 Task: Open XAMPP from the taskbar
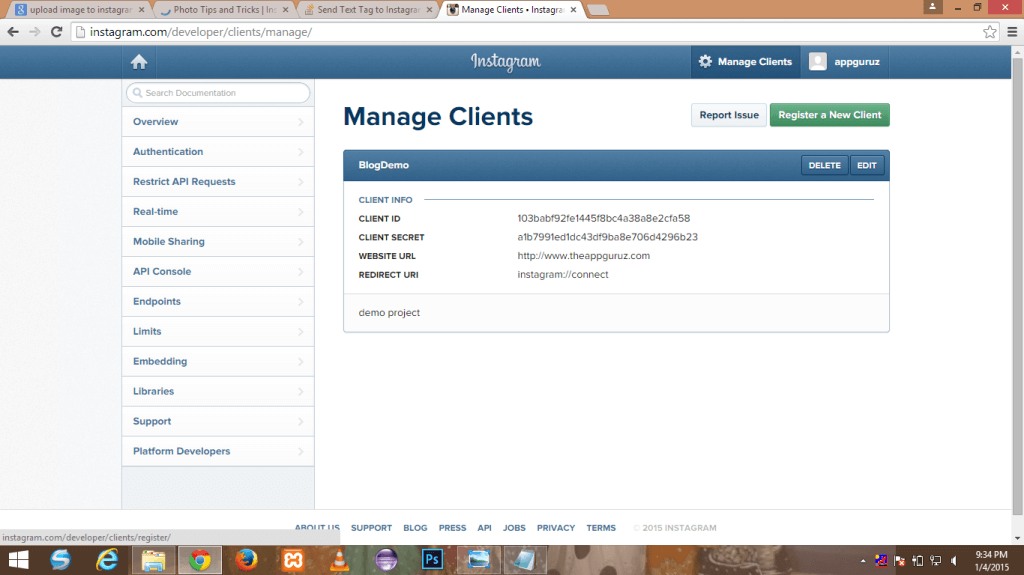[x=293, y=560]
